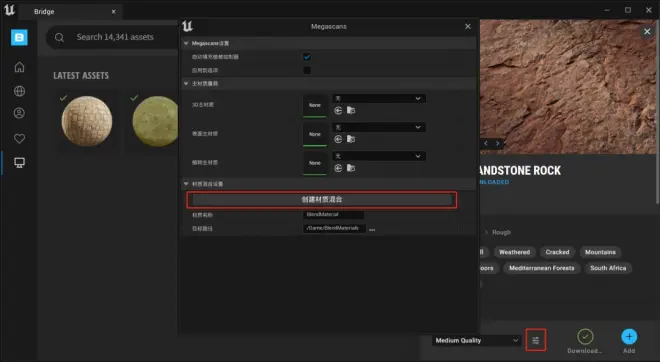Collapse the Megascans设置 section
The image size is (660, 362).
[186, 43]
